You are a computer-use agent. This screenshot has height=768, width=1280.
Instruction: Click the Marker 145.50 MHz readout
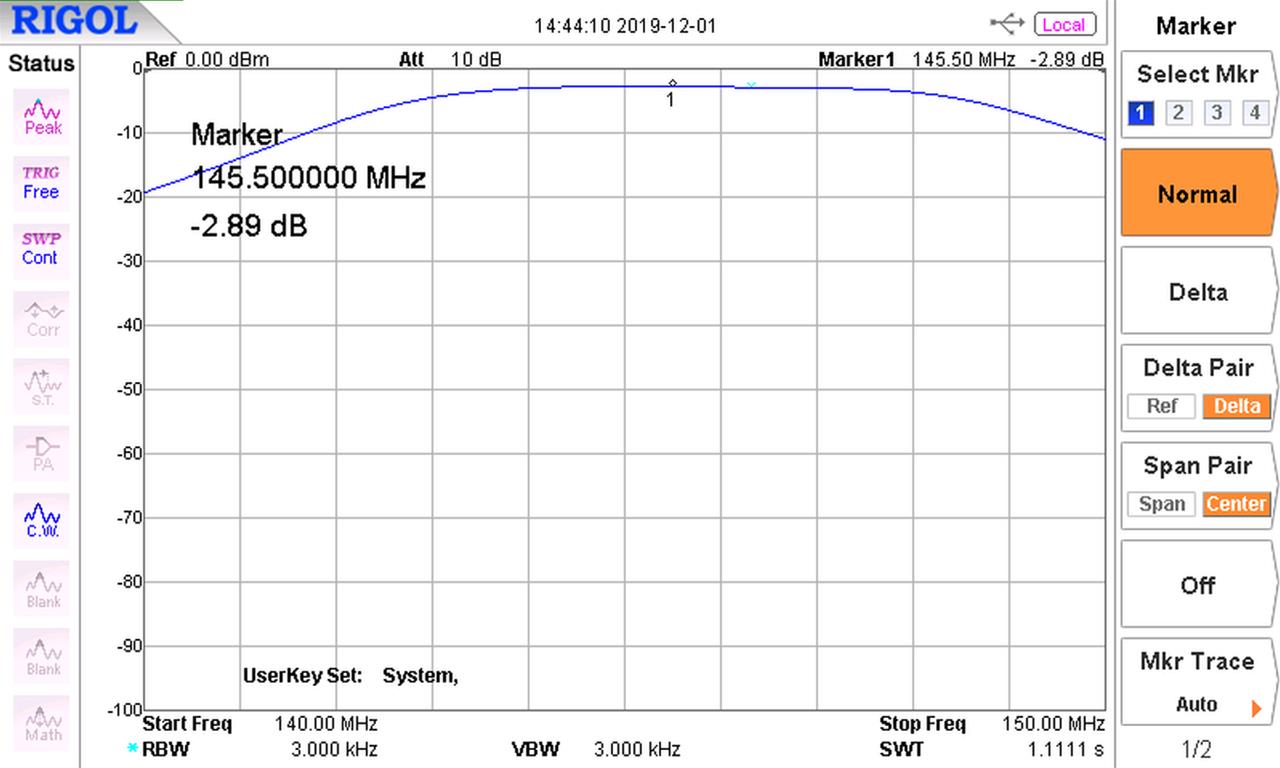pyautogui.click(x=963, y=59)
